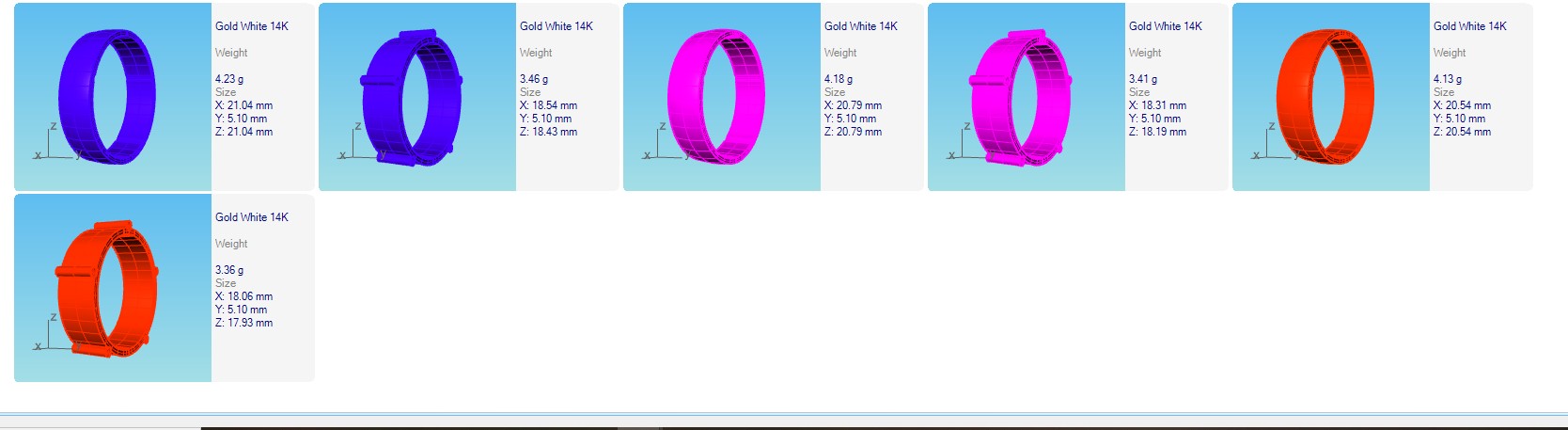Select the Z: 18.19 mm size value

tap(1157, 132)
